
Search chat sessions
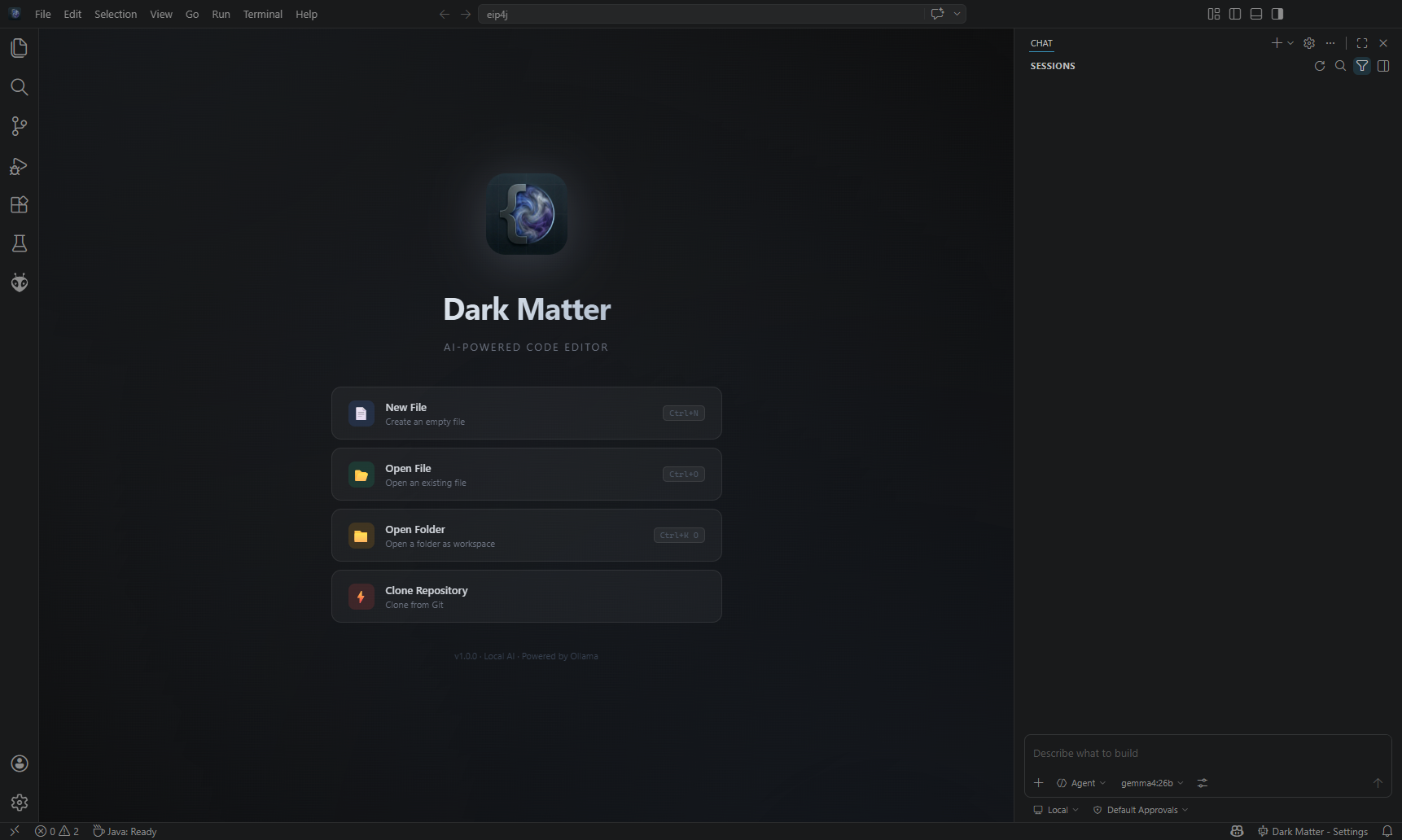click(1341, 66)
